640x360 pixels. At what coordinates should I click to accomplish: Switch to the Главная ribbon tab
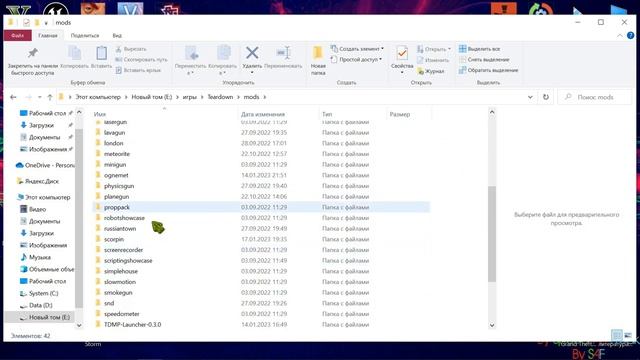click(48, 36)
